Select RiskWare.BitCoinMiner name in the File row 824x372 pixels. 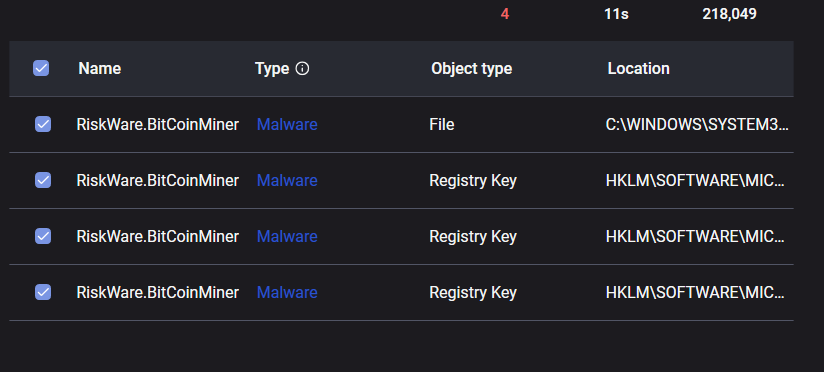pyautogui.click(x=158, y=125)
